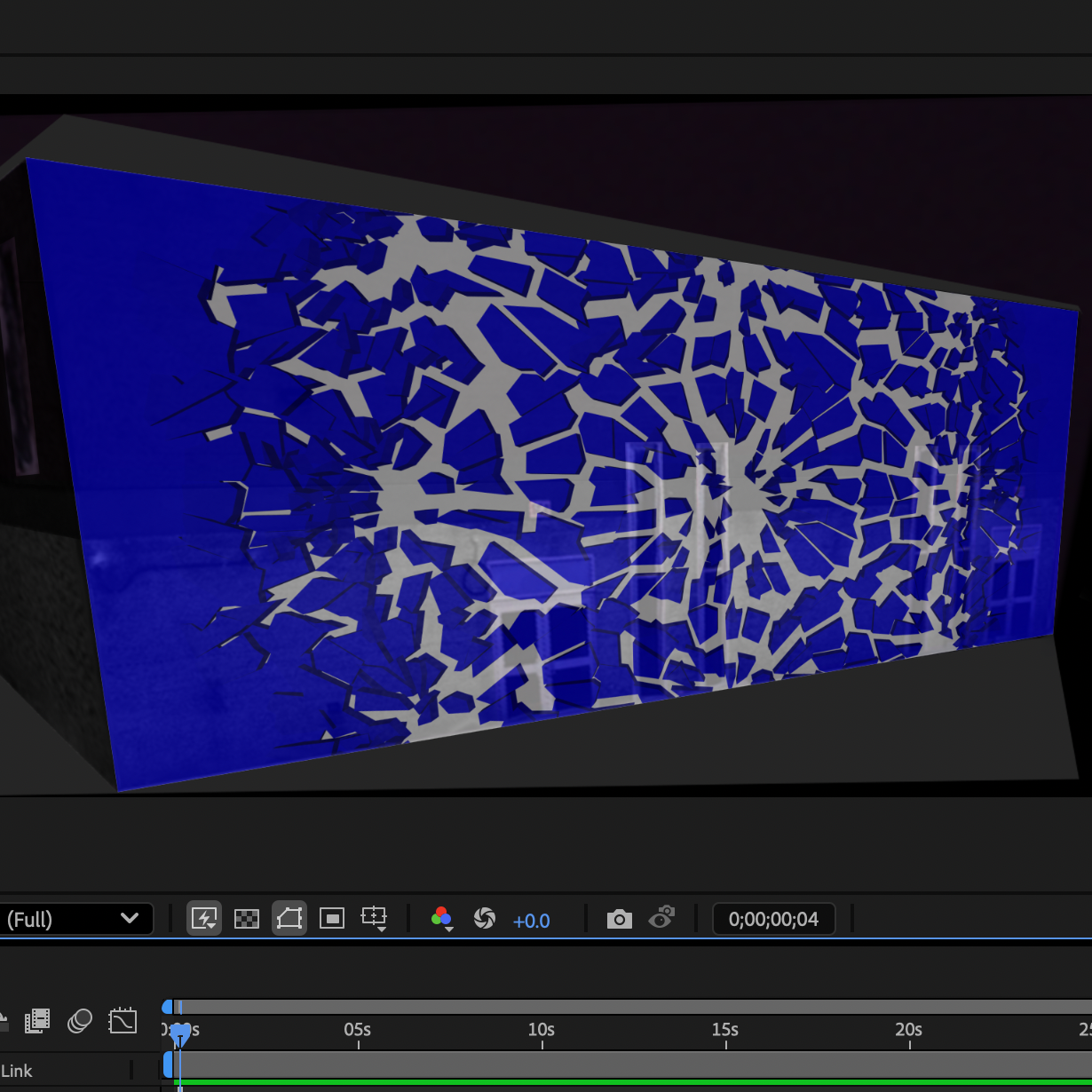The image size is (1092, 1092).
Task: Toggle Mask and Shape Path Visibility
Action: tap(289, 917)
